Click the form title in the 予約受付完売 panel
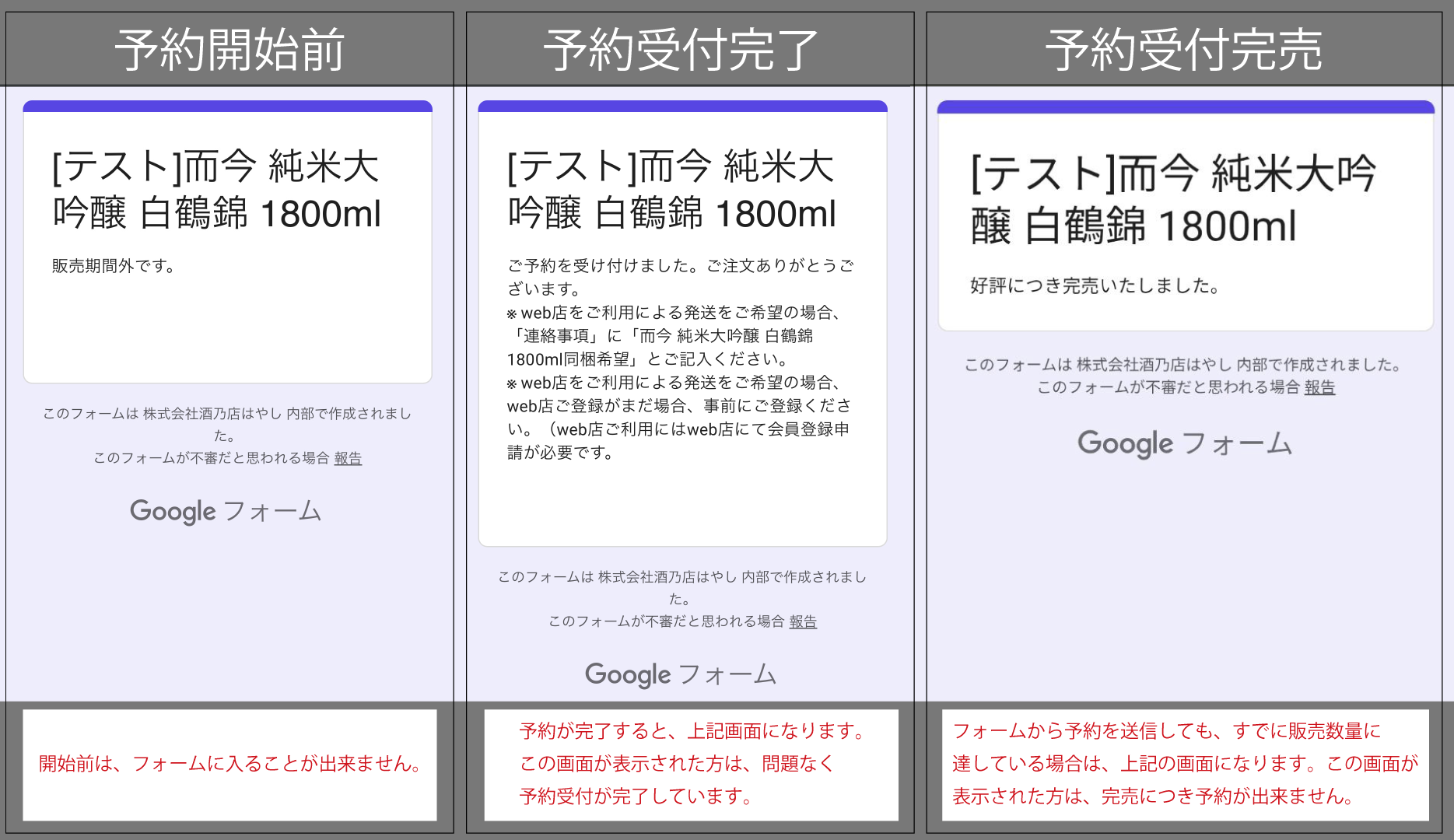This screenshot has width=1454, height=840. (x=1173, y=199)
